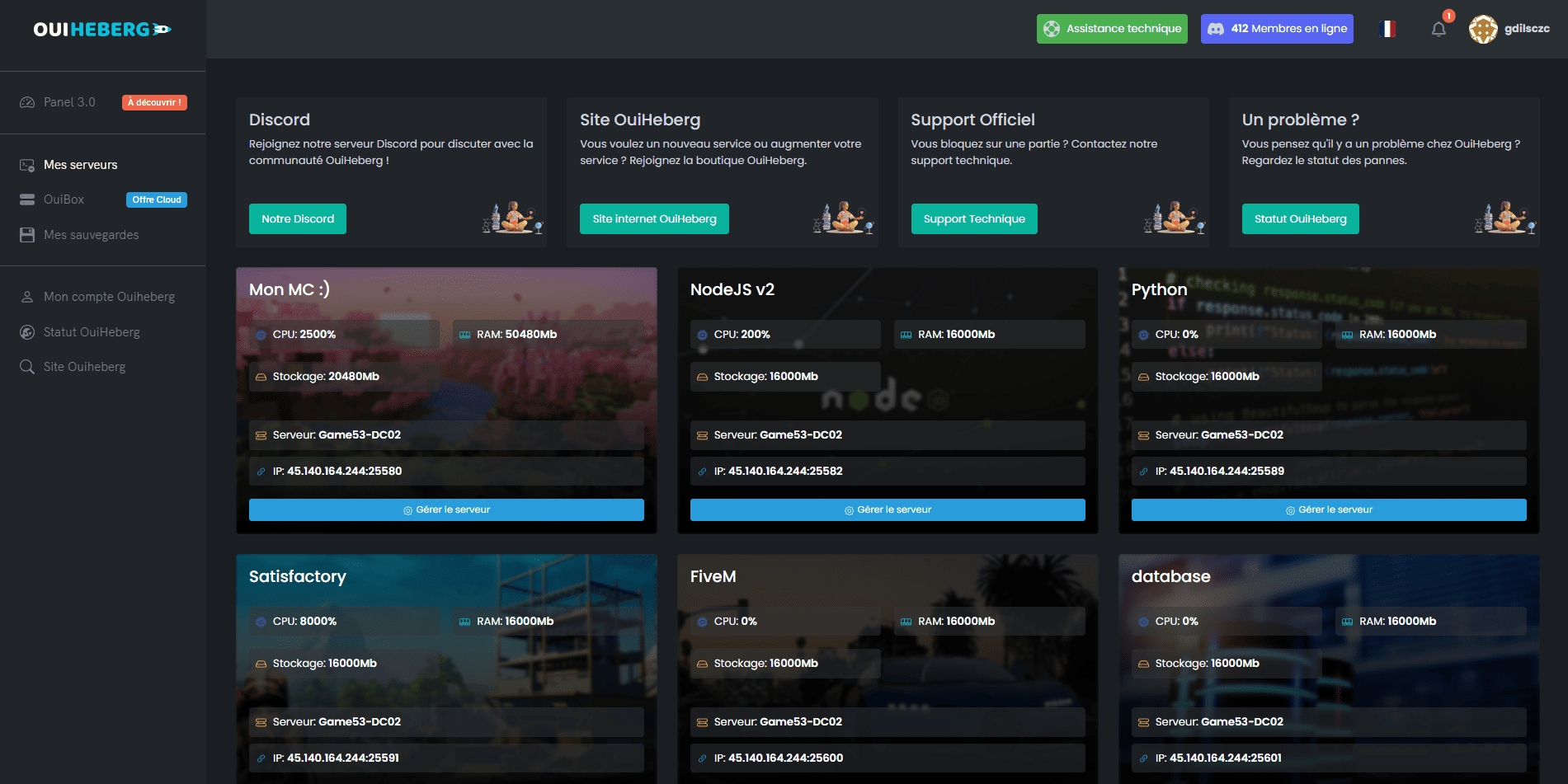
Task: Click the Support Technique button
Action: pos(974,218)
